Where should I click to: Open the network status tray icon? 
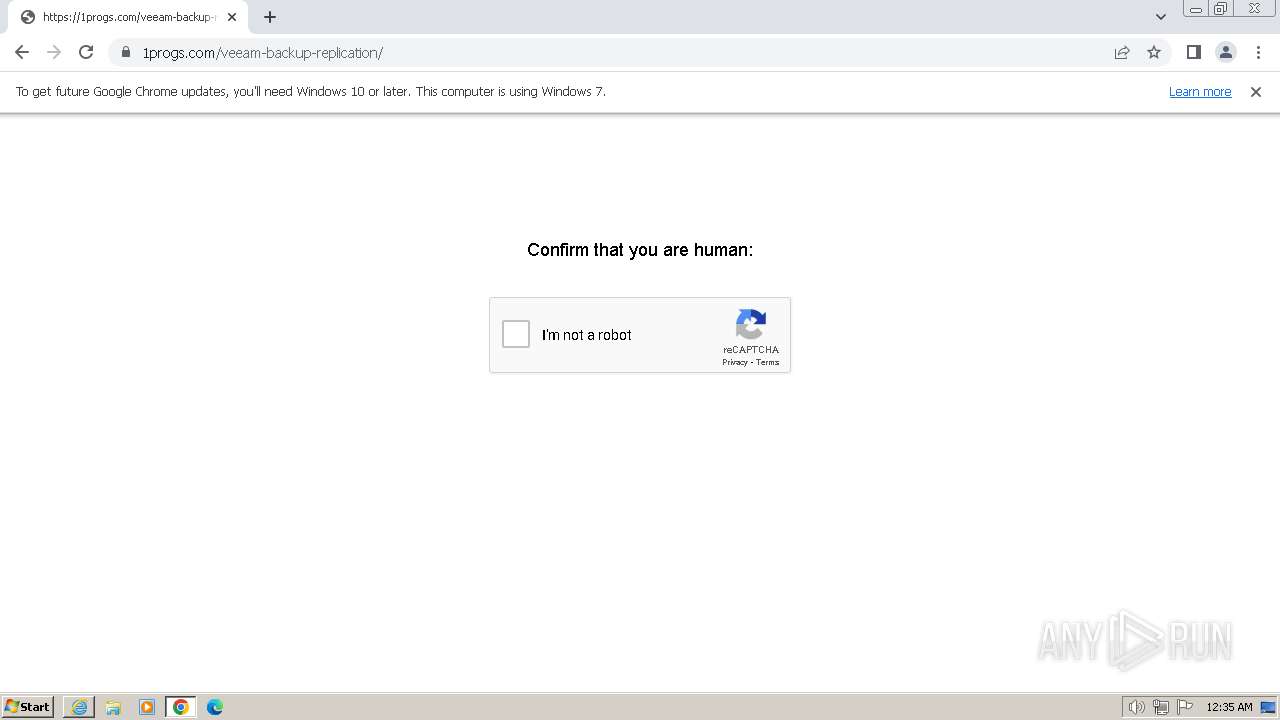coord(1161,707)
